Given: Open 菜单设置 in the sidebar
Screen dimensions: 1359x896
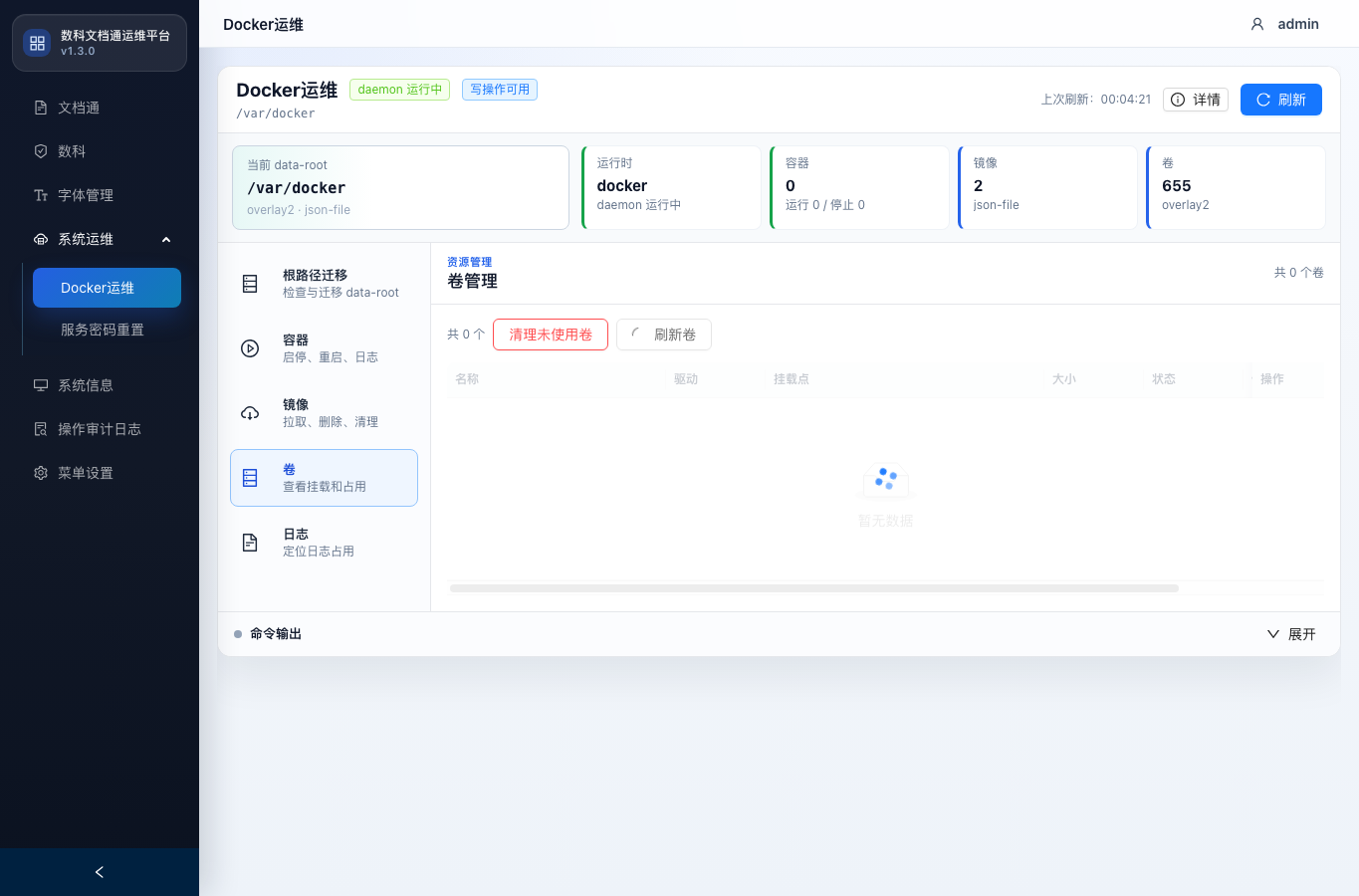Looking at the screenshot, I should [100, 473].
